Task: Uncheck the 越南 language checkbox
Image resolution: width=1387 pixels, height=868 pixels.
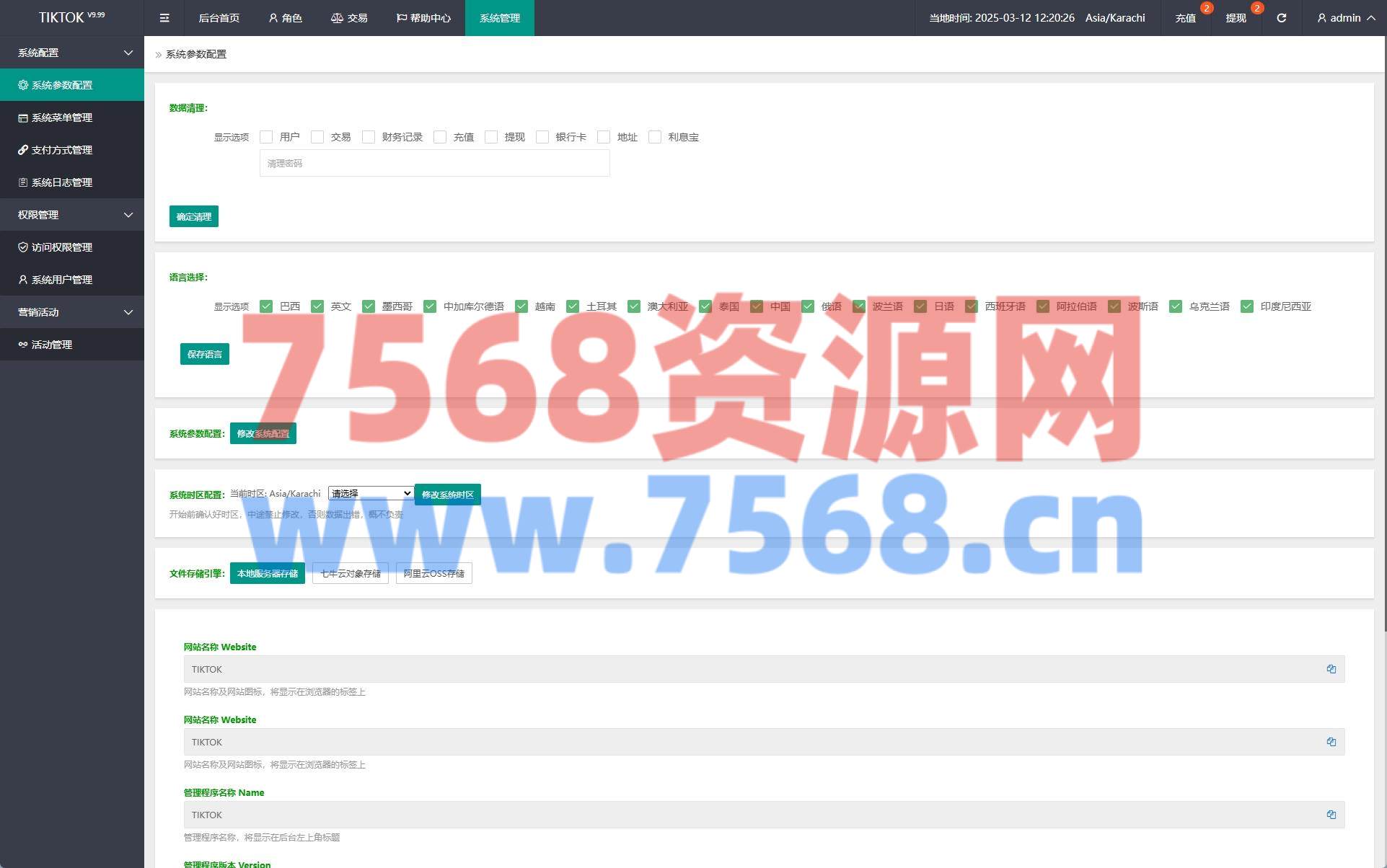Action: tap(521, 306)
